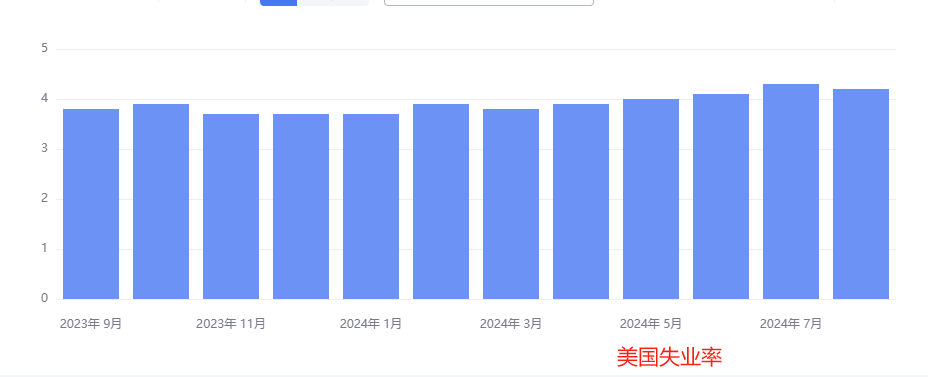Select the bar above the 2023年 11月 label
The width and height of the screenshot is (928, 377).
(231, 207)
